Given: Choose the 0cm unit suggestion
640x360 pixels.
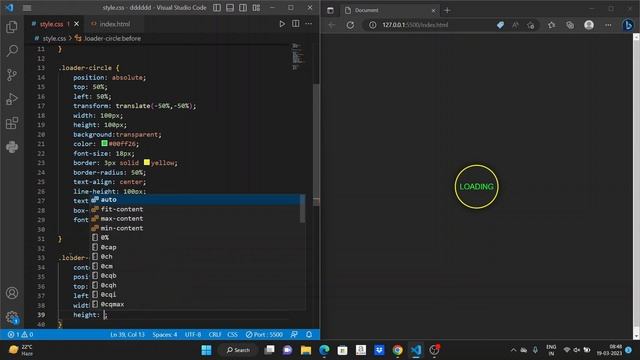Looking at the screenshot, I should pyautogui.click(x=195, y=266).
